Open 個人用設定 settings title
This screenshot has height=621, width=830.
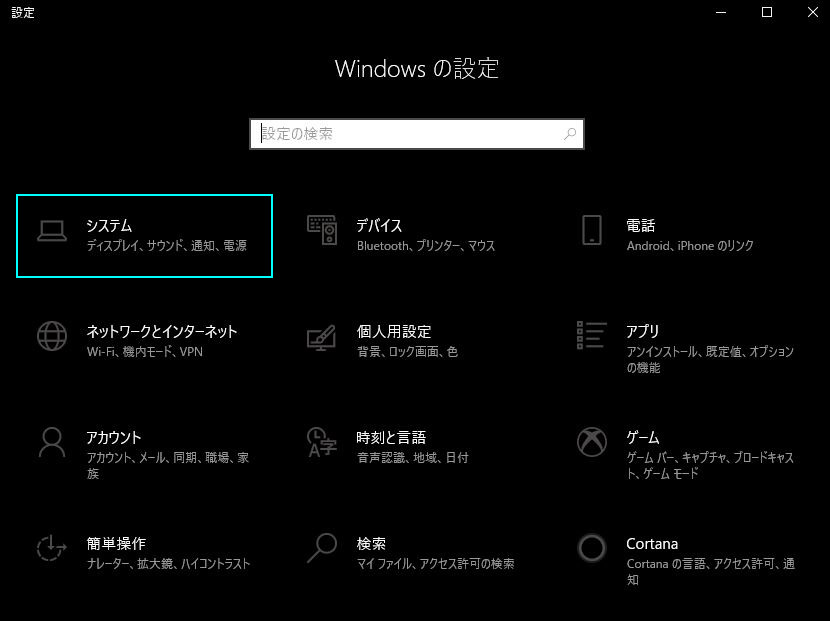394,331
